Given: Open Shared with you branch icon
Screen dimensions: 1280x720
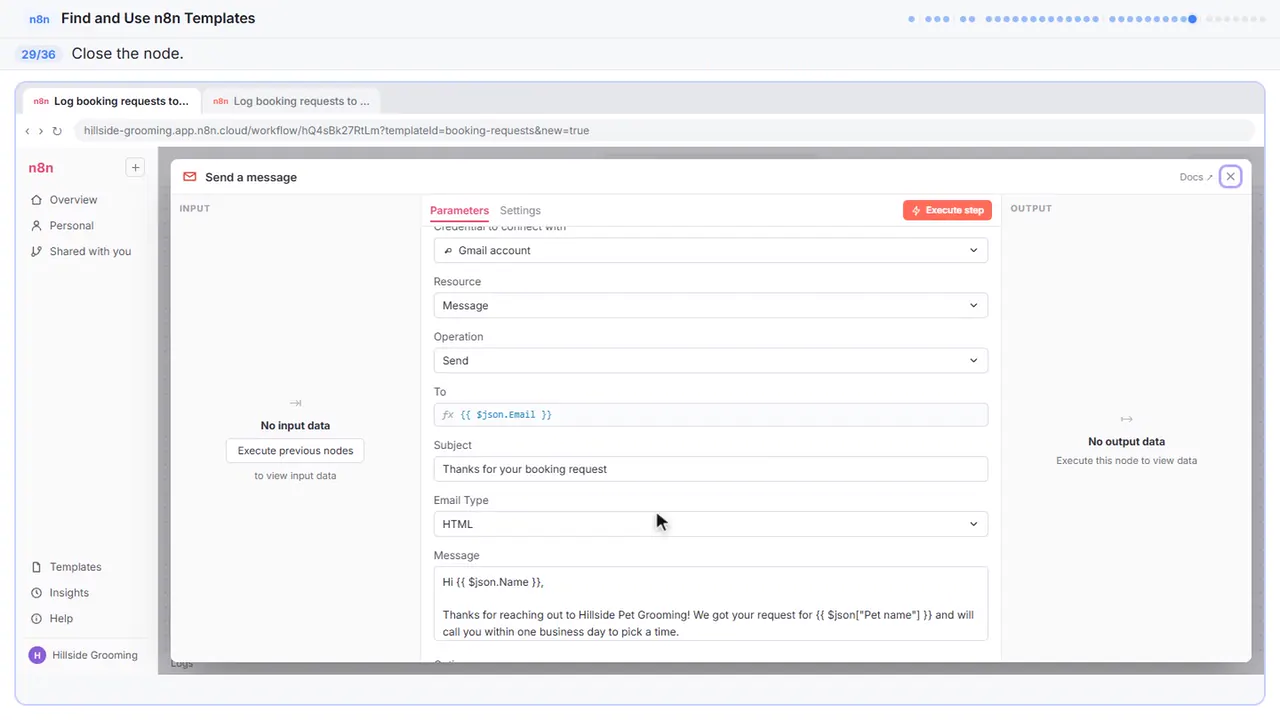Looking at the screenshot, I should [37, 251].
